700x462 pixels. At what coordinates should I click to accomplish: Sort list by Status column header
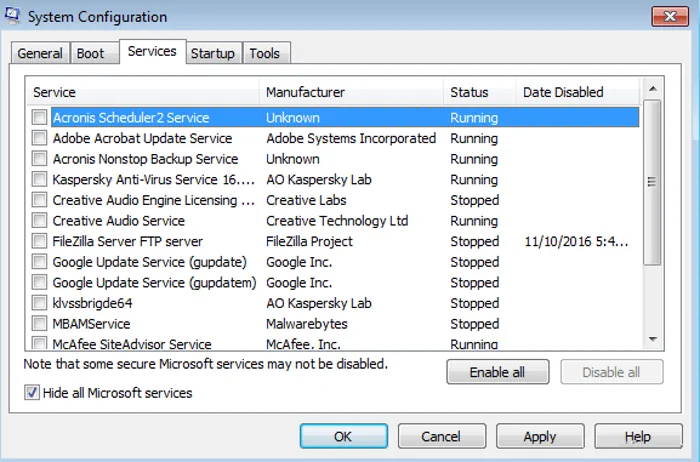[x=480, y=92]
